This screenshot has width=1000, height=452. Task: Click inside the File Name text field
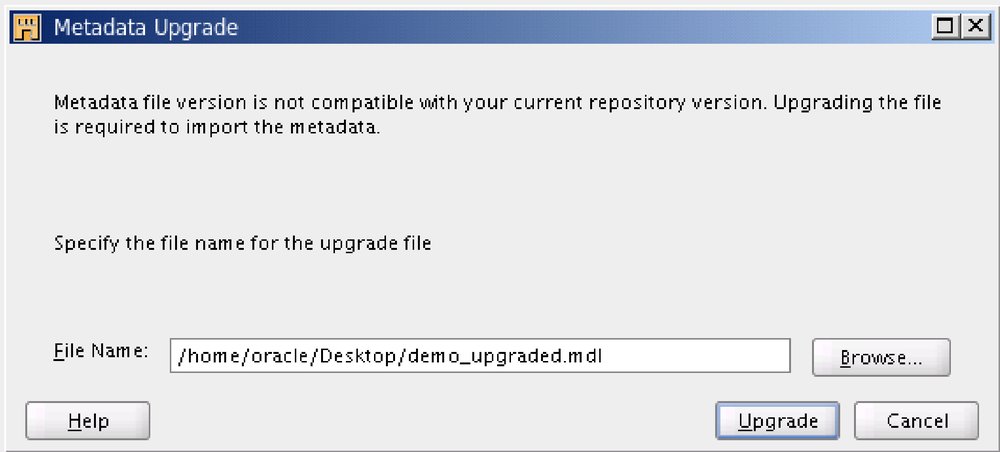click(x=480, y=356)
